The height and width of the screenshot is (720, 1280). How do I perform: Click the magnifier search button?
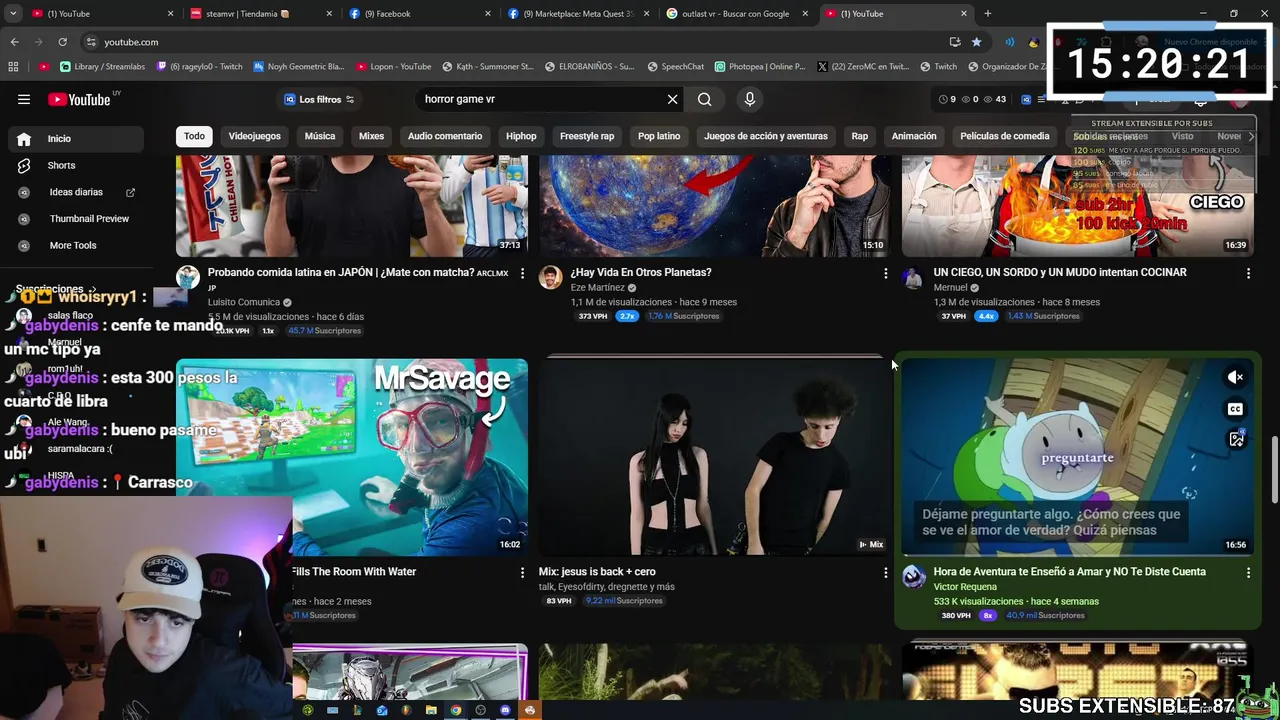click(x=705, y=99)
